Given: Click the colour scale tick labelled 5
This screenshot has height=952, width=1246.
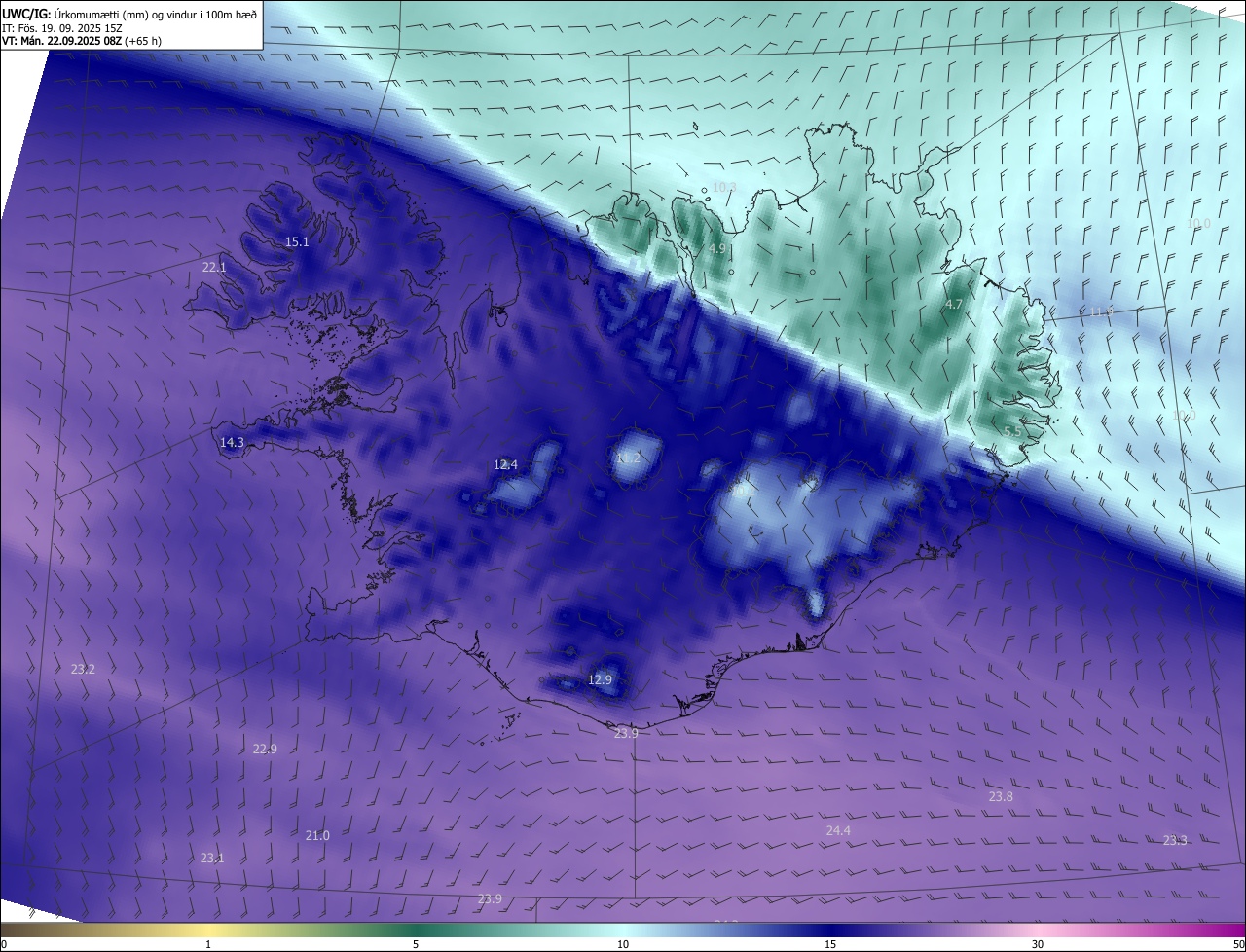Looking at the screenshot, I should [x=416, y=944].
